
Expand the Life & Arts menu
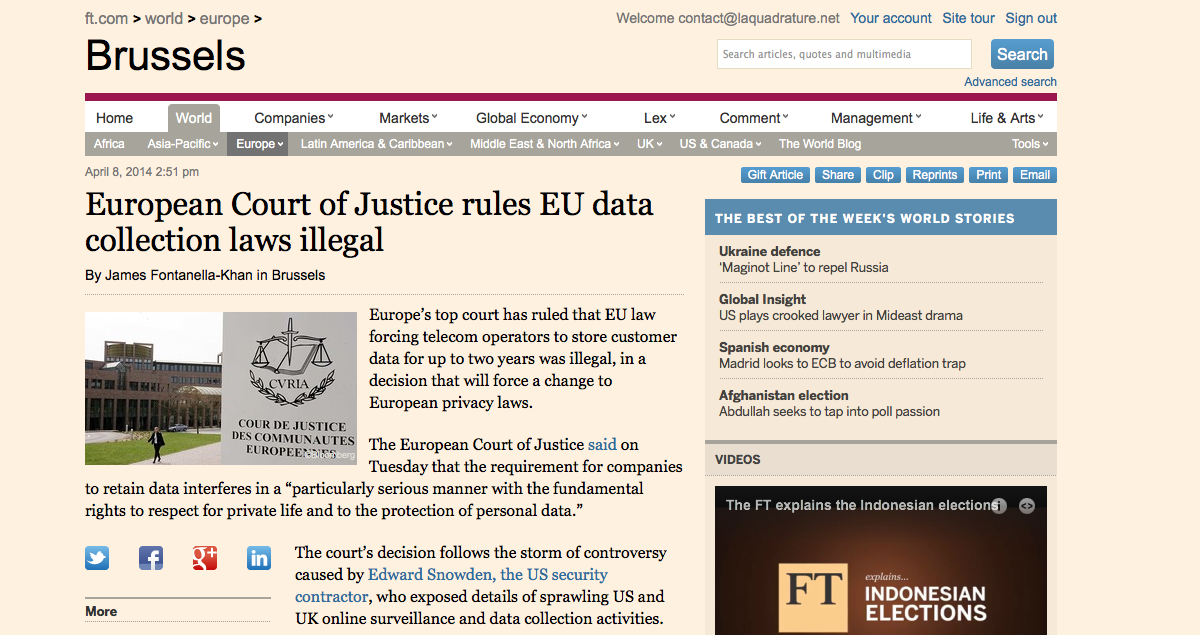[x=1007, y=118]
